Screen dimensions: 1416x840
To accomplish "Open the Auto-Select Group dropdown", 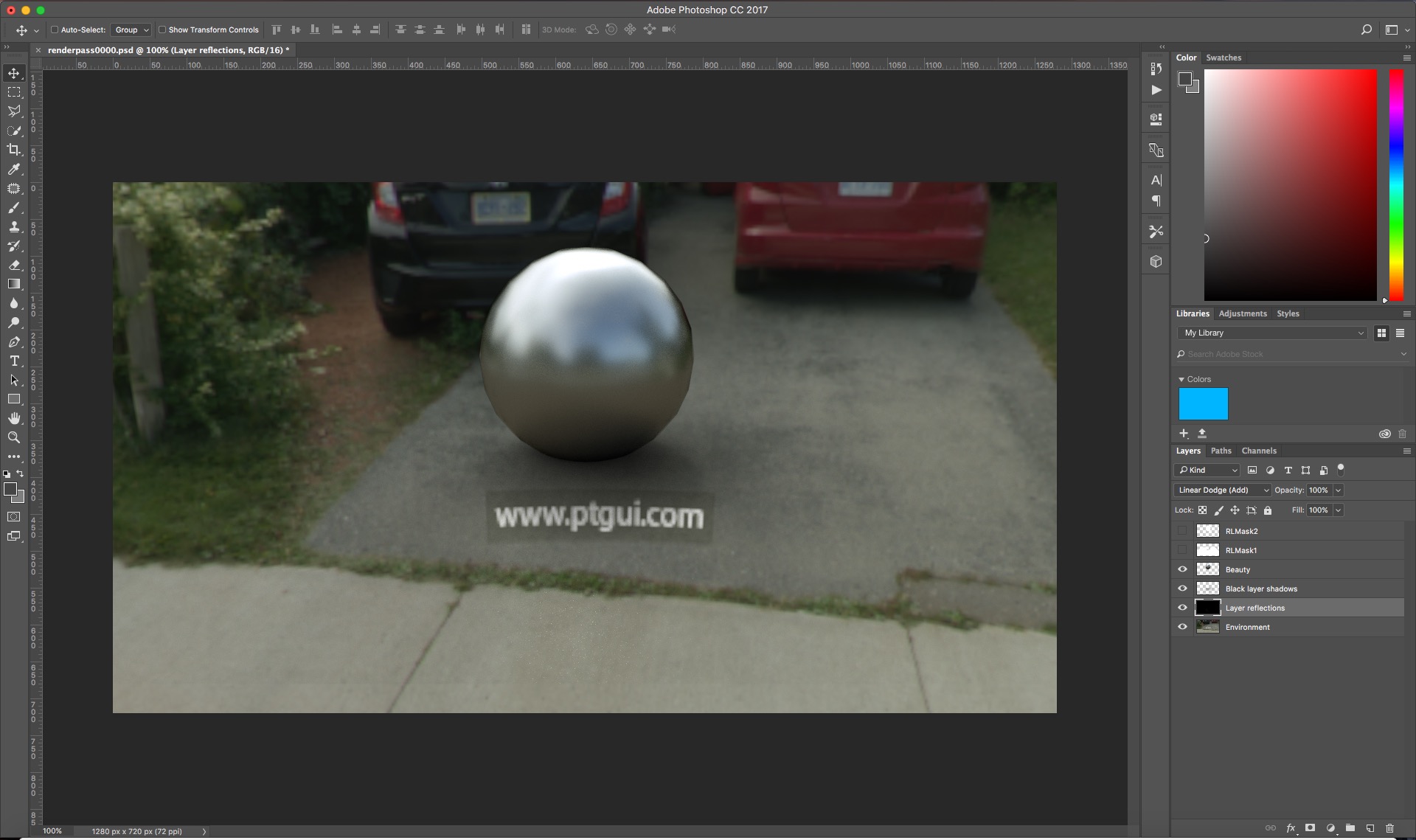I will click(x=131, y=30).
